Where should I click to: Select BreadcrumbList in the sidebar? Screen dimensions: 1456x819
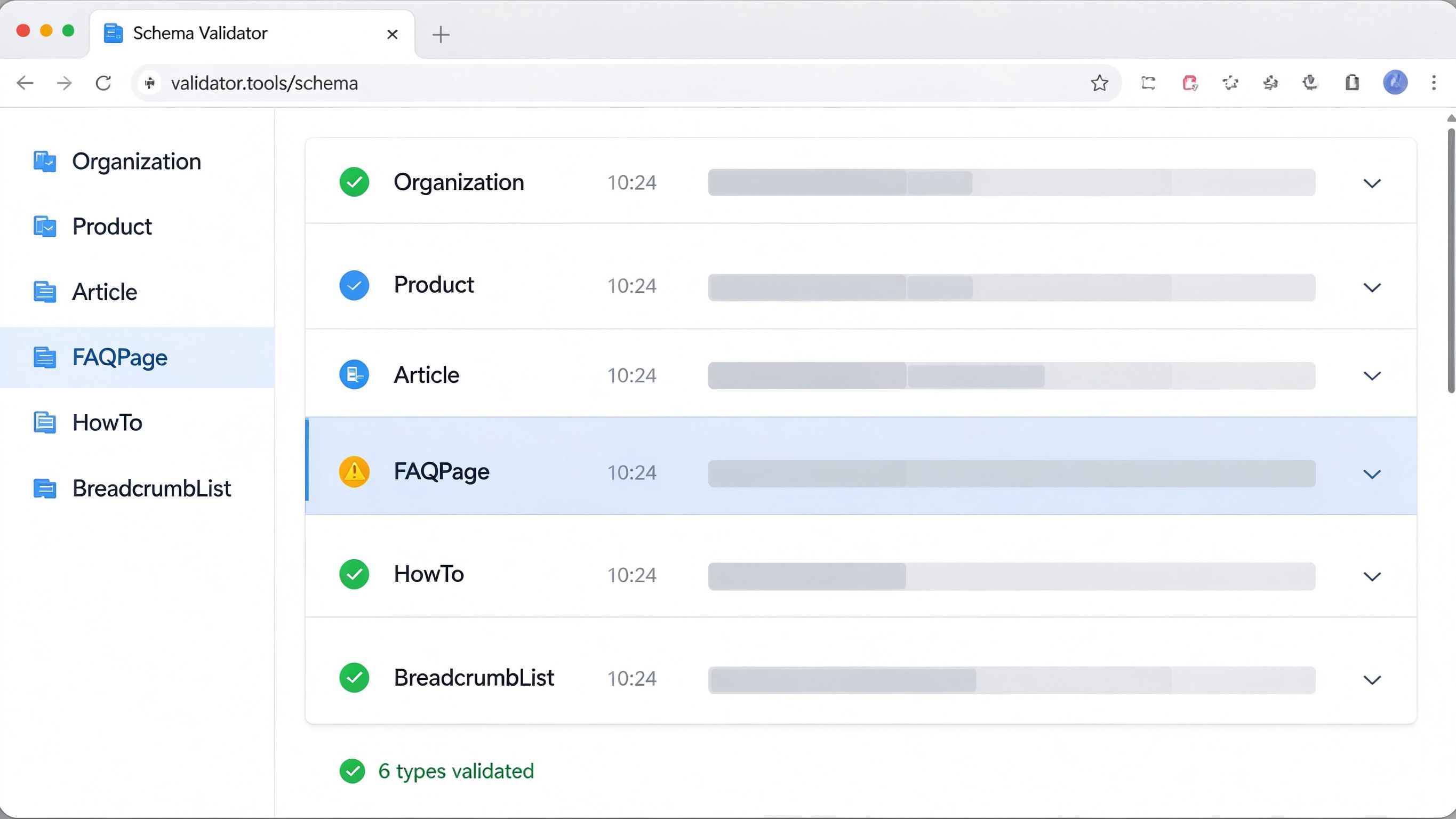point(138,488)
